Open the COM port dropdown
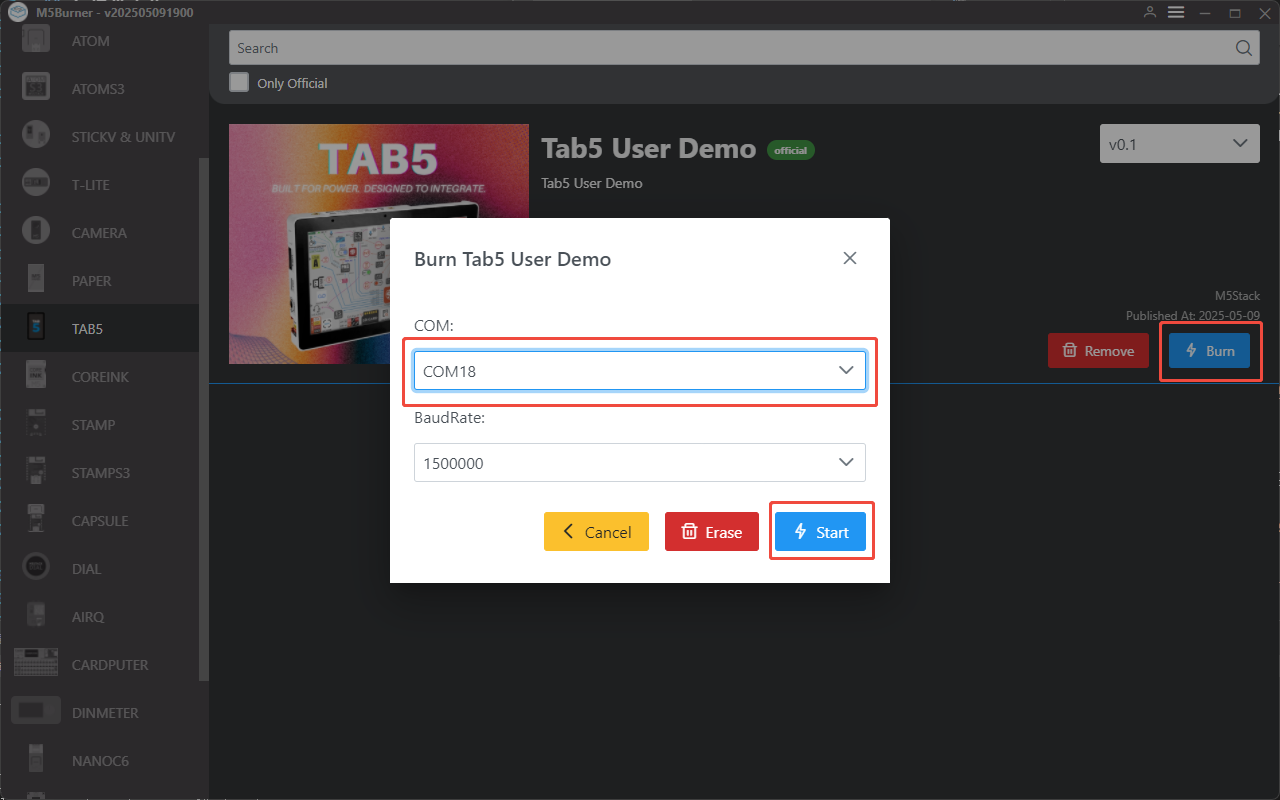The image size is (1280, 800). [640, 371]
